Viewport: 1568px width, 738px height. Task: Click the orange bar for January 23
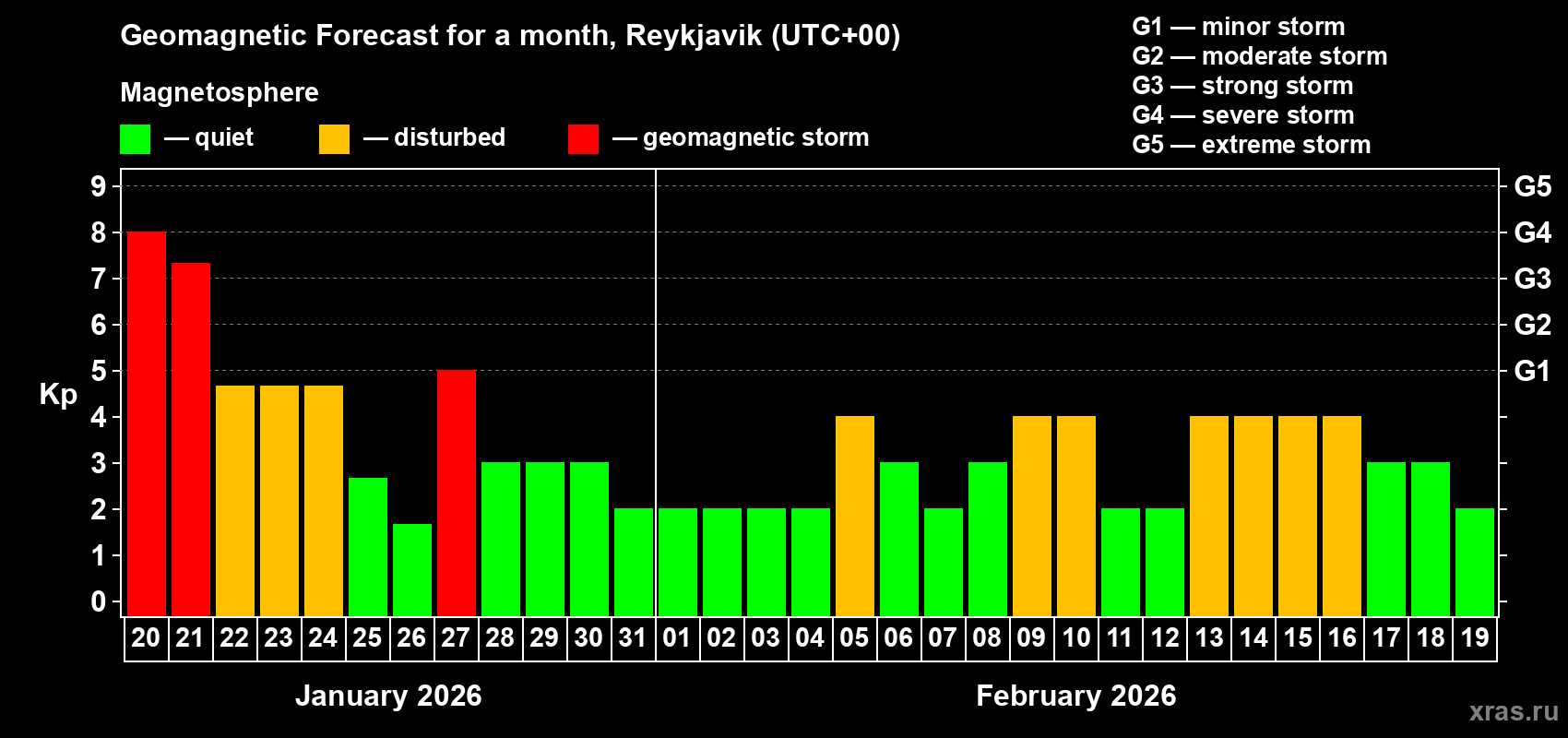point(279,501)
